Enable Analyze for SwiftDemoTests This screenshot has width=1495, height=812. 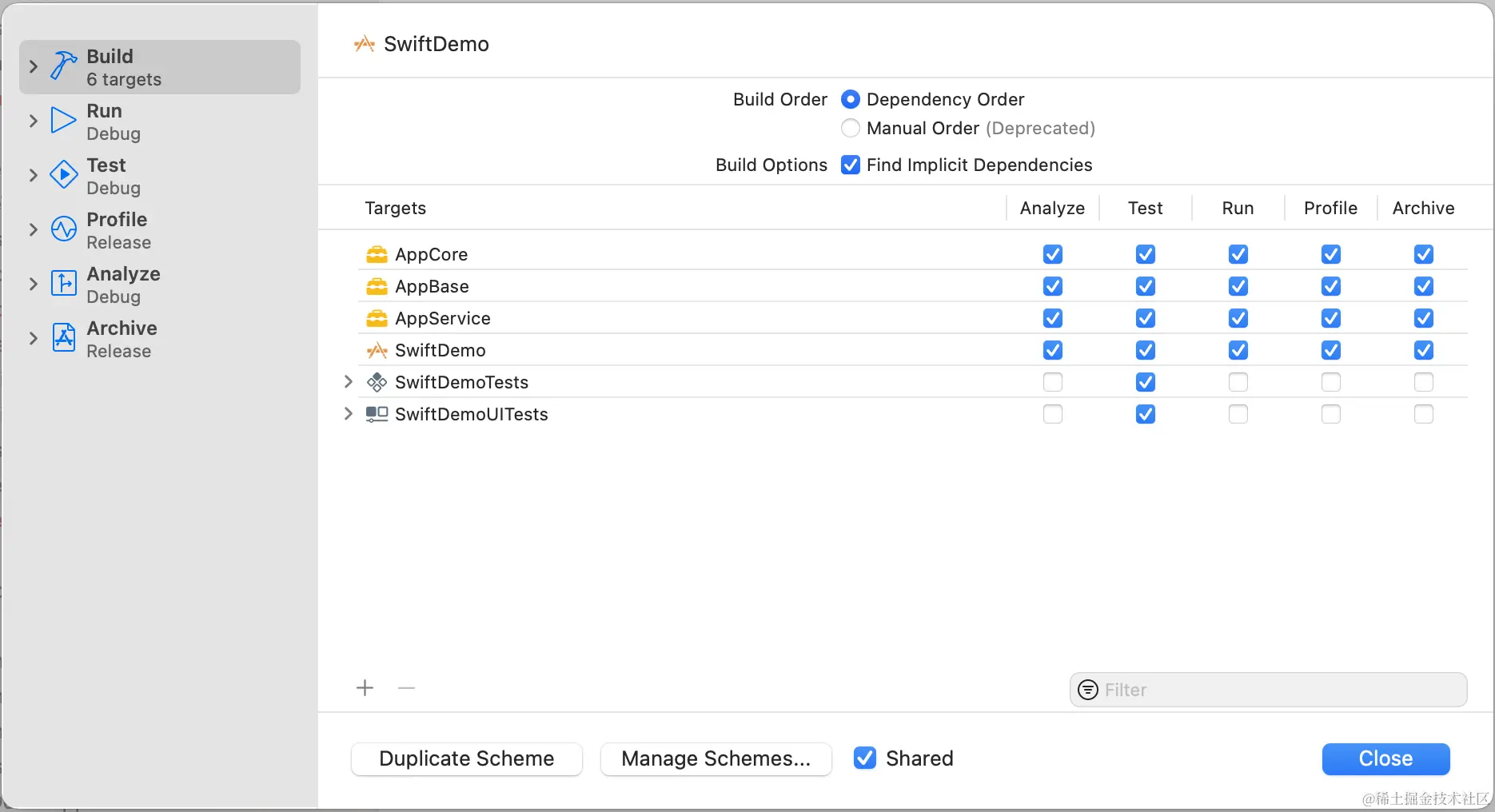click(x=1053, y=382)
